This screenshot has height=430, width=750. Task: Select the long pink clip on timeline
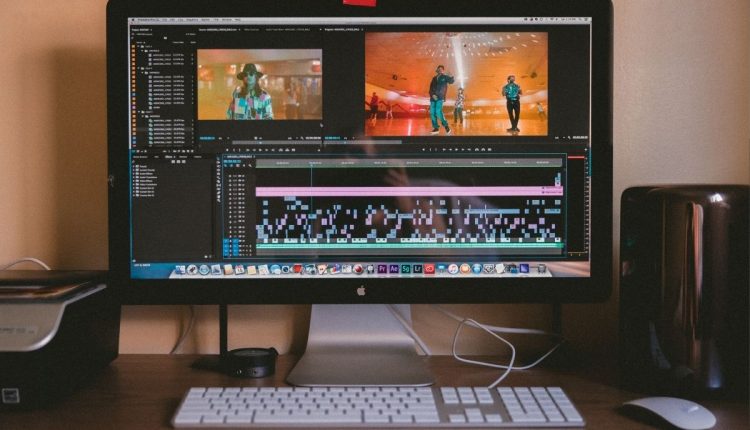pos(409,191)
